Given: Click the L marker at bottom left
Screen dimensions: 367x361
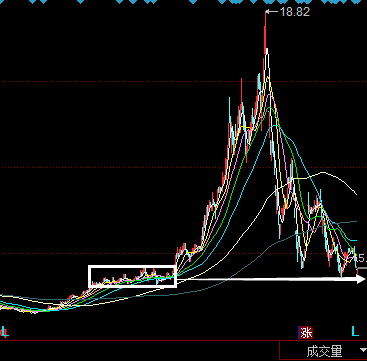Looking at the screenshot, I should tap(5, 332).
